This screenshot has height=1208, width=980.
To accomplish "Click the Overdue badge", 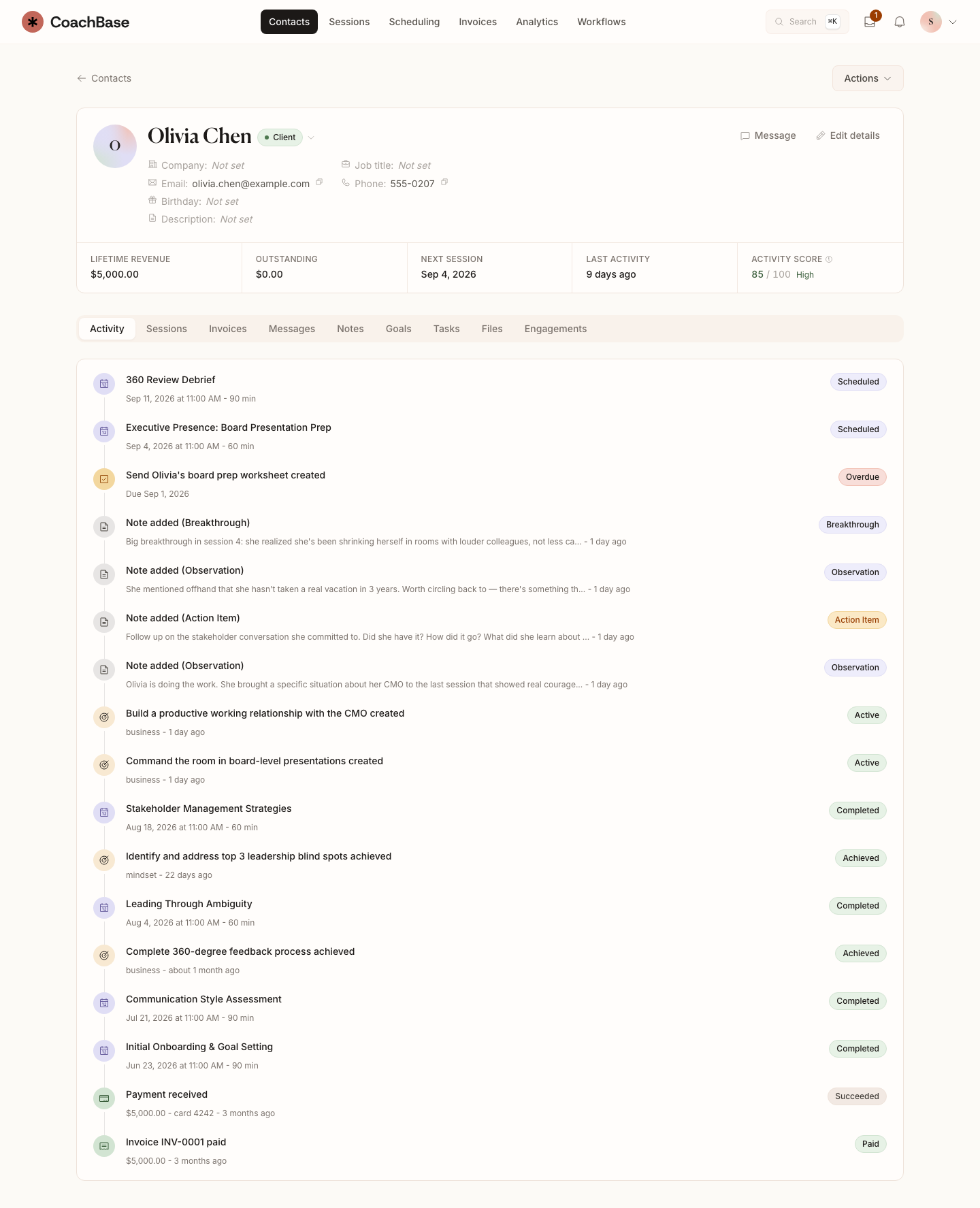I will [862, 477].
